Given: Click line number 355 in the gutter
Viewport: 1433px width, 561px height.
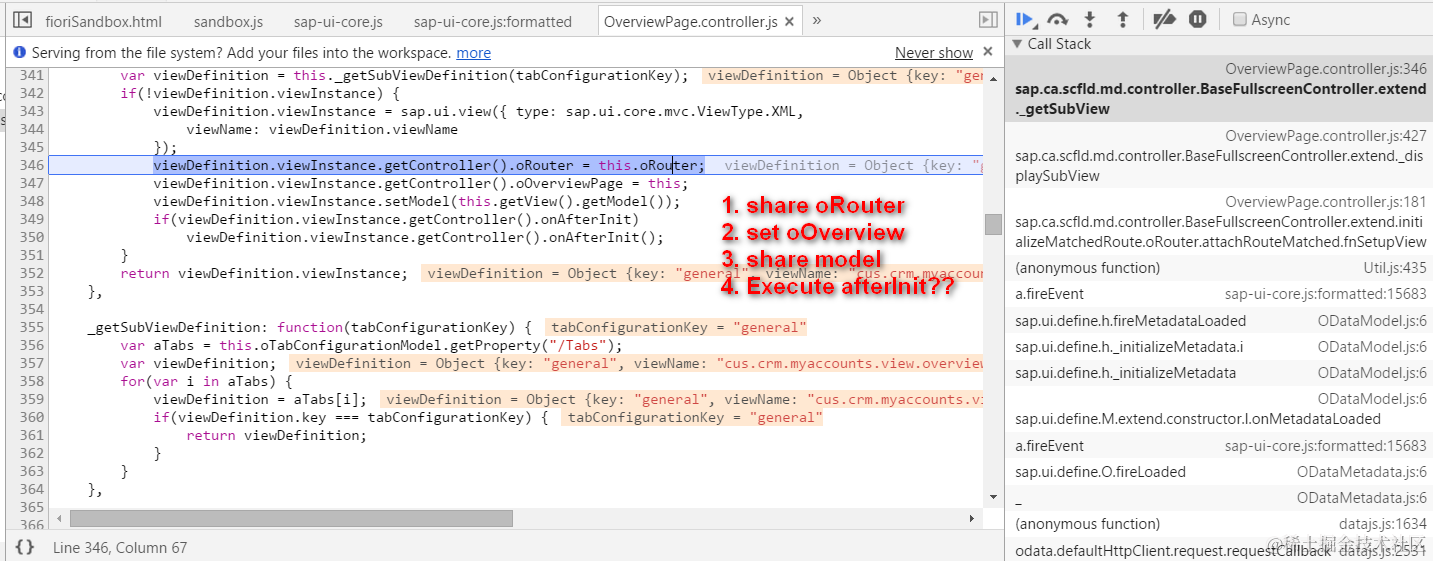Looking at the screenshot, I should [x=32, y=327].
